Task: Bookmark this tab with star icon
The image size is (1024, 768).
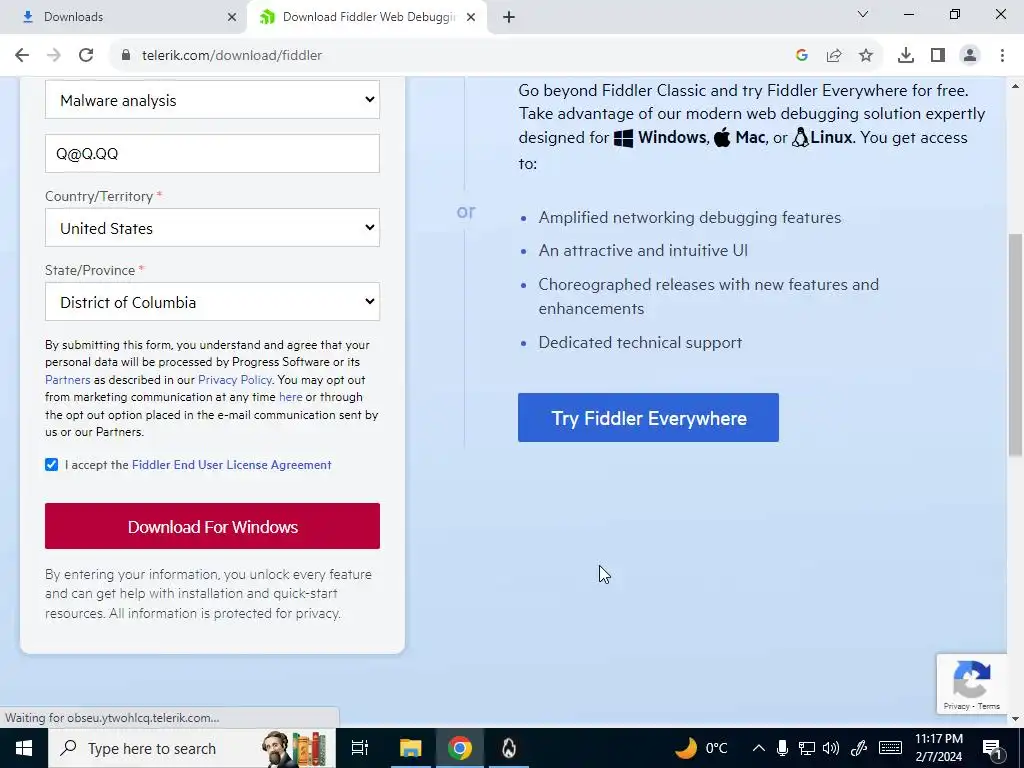Action: tap(866, 55)
